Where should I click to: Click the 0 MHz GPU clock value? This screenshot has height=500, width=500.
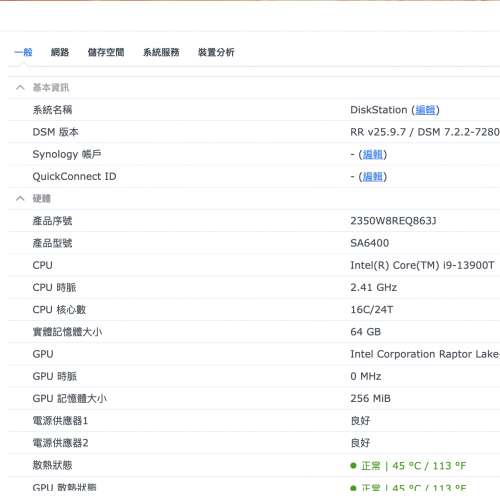coord(366,376)
